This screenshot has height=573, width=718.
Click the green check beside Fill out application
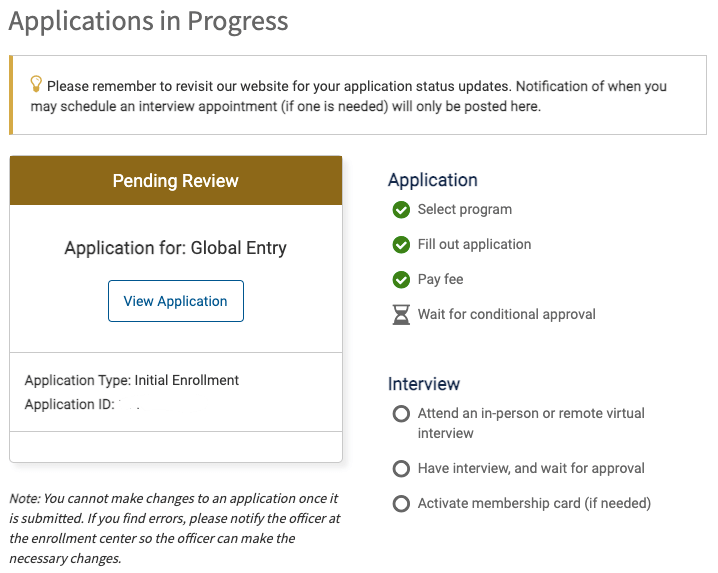point(401,245)
